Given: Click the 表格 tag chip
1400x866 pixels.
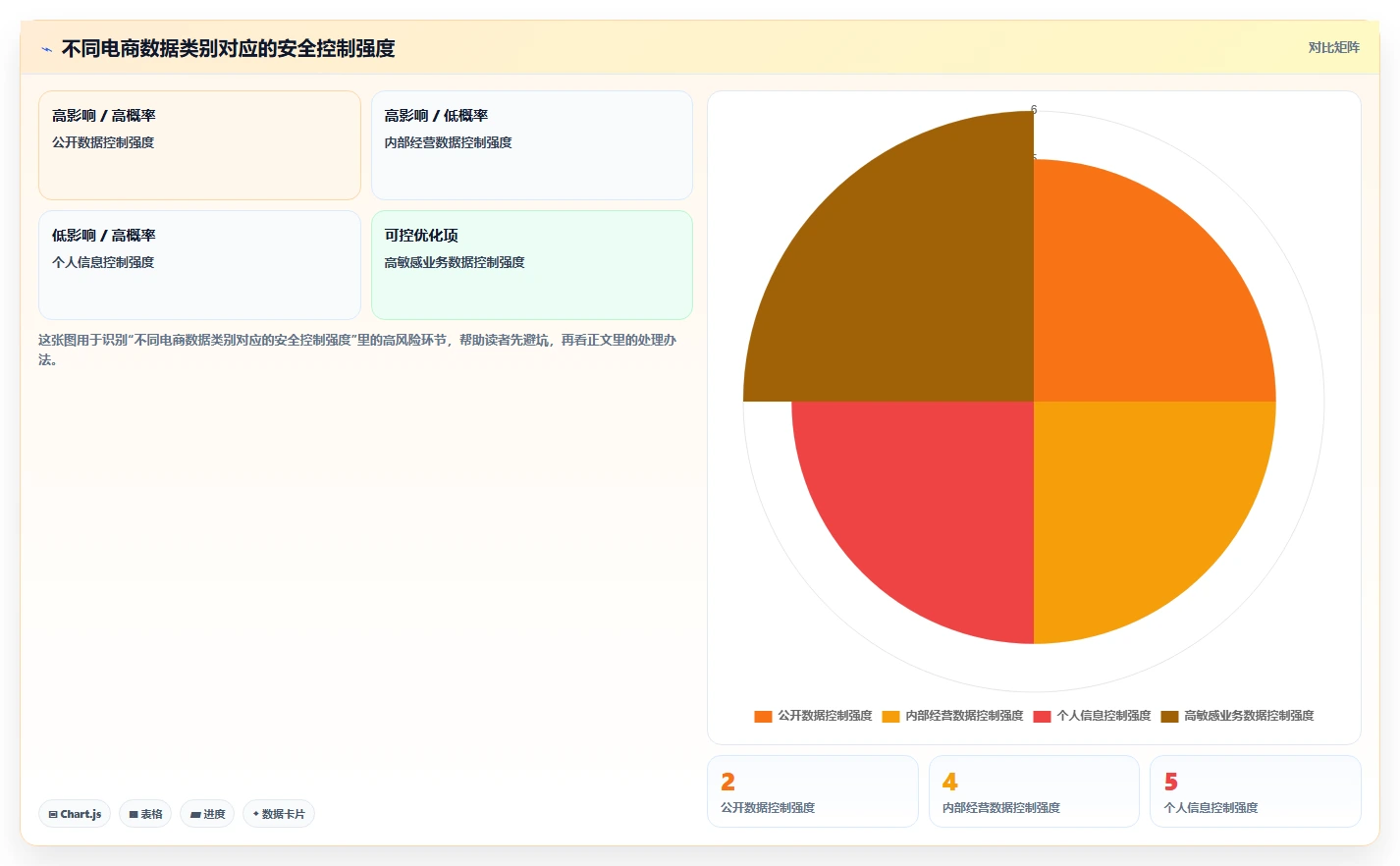Looking at the screenshot, I should tap(145, 814).
